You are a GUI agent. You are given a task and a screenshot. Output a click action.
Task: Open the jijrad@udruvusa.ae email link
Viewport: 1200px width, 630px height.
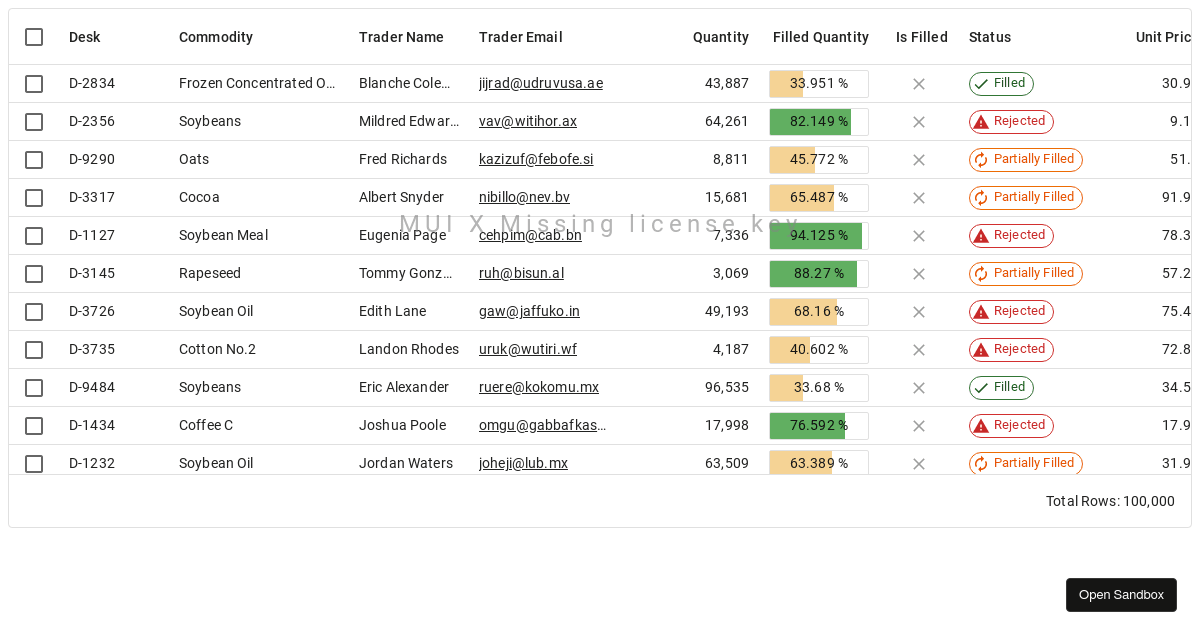(541, 84)
